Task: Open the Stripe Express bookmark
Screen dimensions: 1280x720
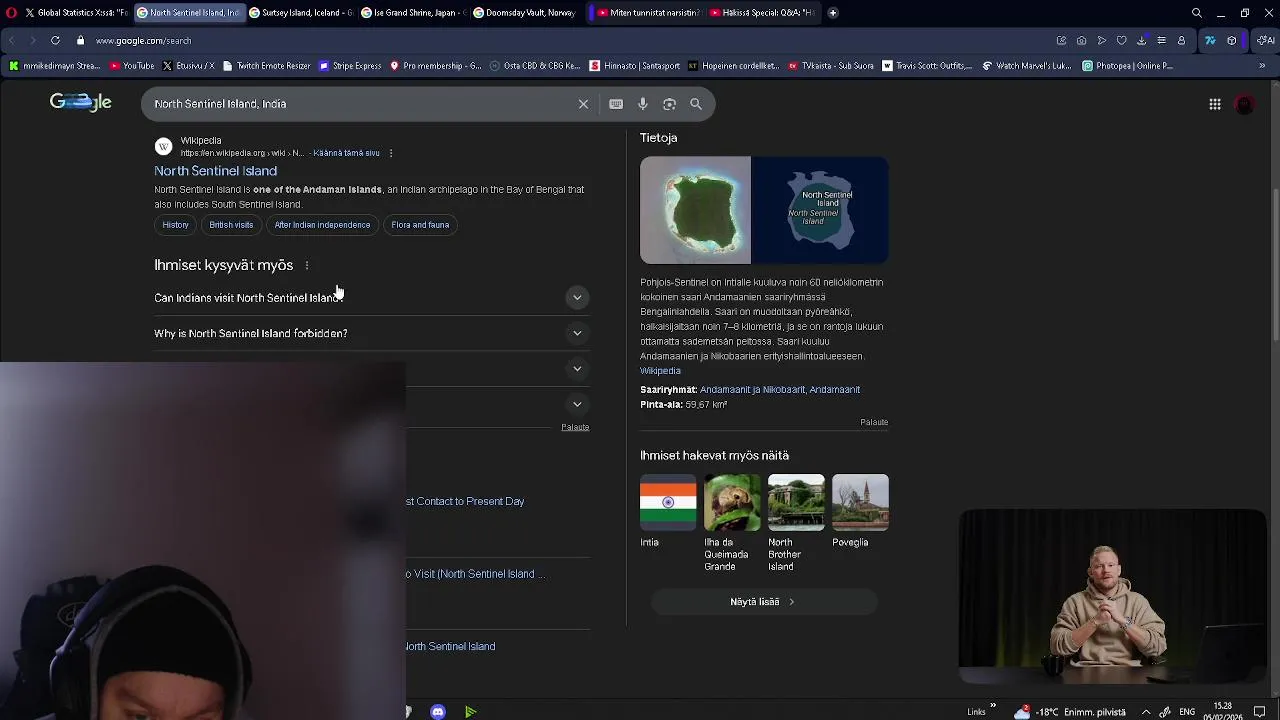Action: tap(350, 66)
